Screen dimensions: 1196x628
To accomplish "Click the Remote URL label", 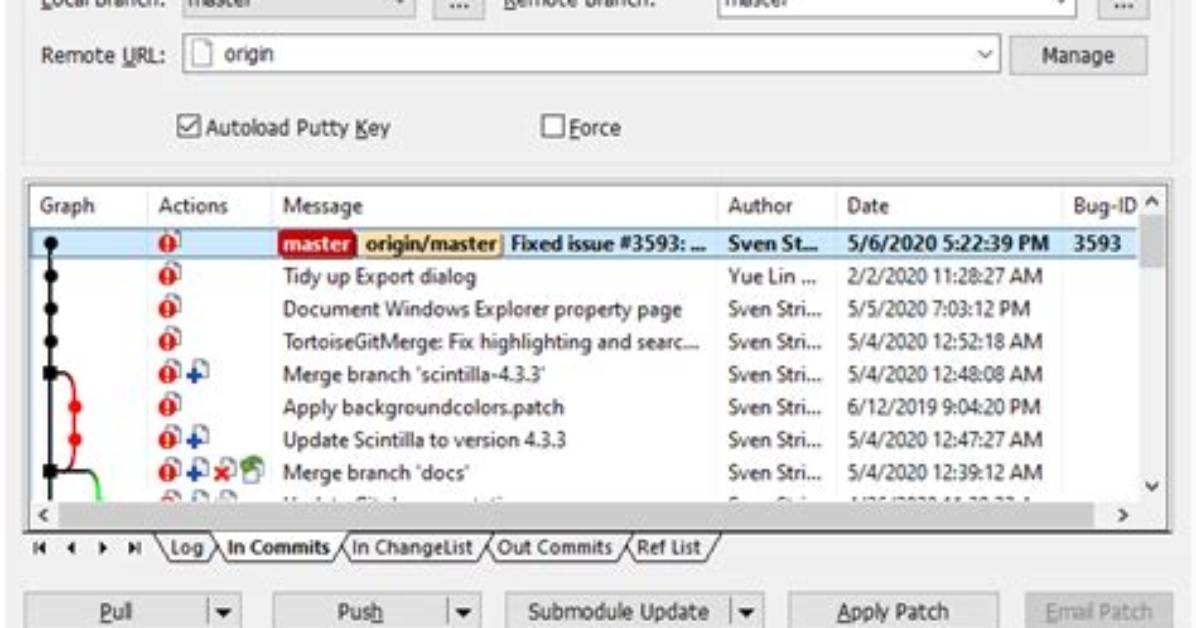I will (x=102, y=56).
